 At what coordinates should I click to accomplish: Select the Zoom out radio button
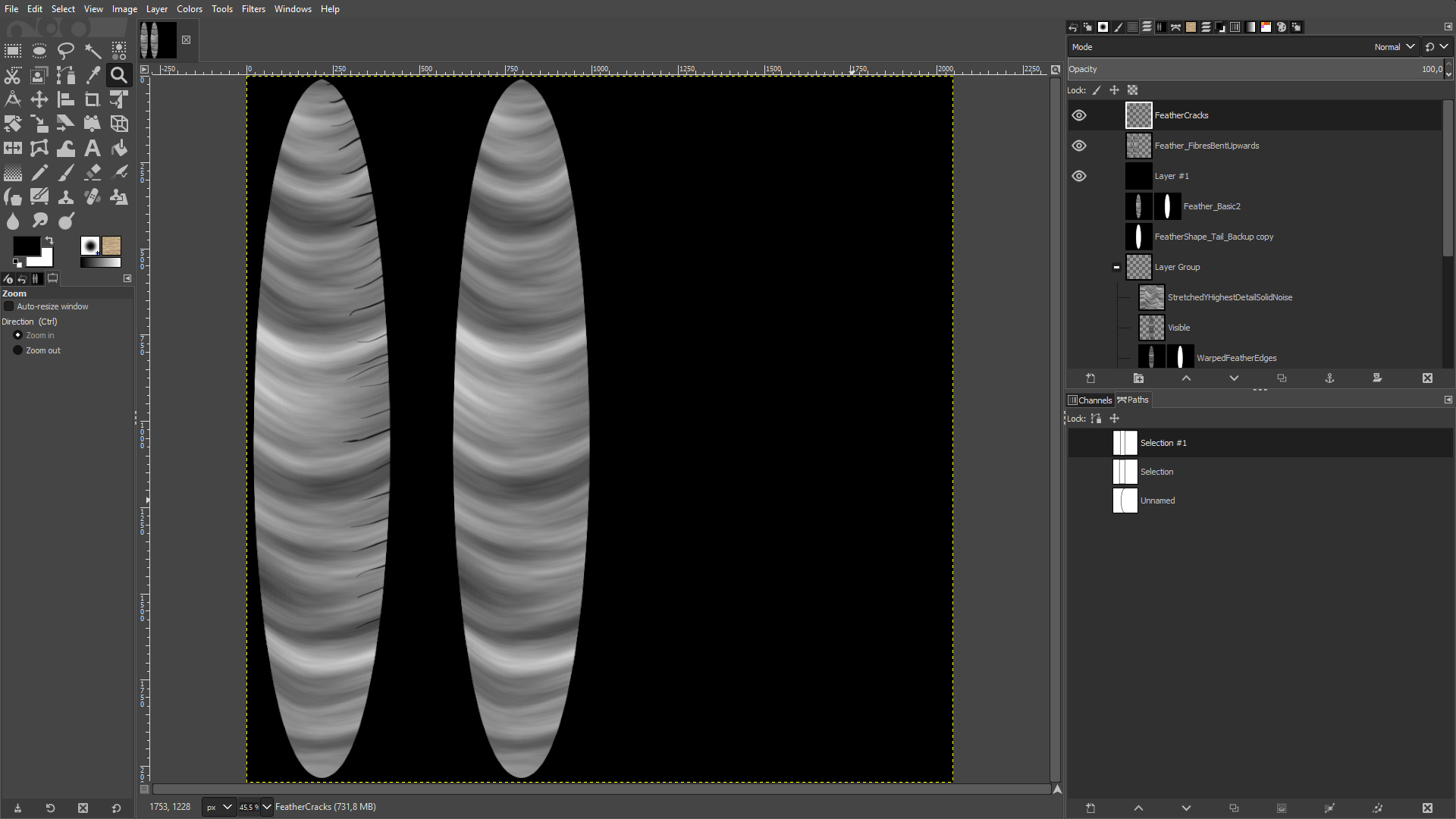point(17,350)
